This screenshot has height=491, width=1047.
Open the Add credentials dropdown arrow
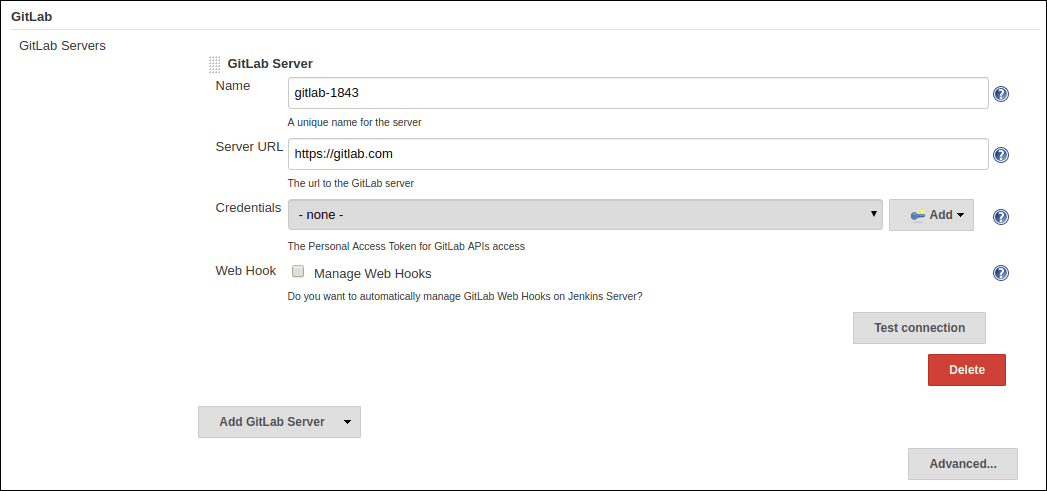point(960,215)
